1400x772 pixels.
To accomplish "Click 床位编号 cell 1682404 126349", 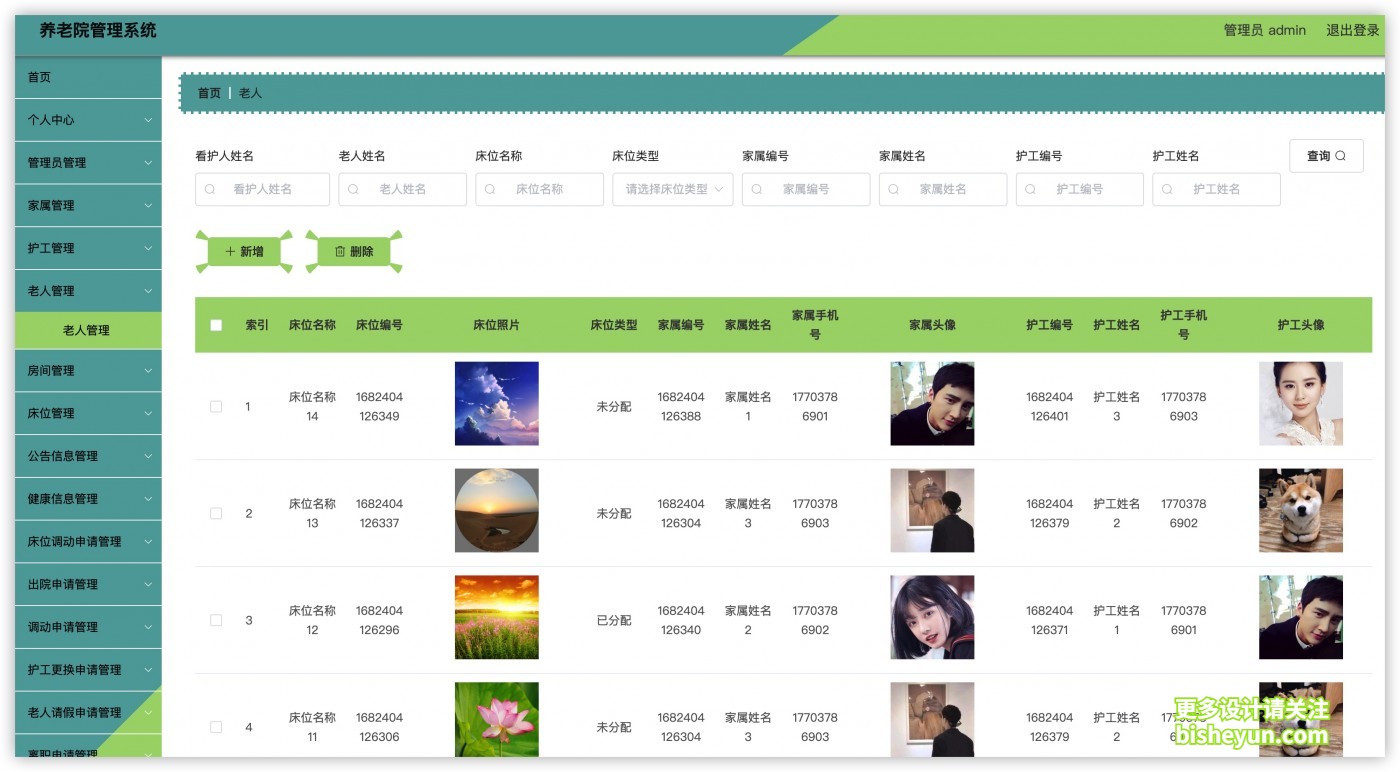I will [379, 407].
